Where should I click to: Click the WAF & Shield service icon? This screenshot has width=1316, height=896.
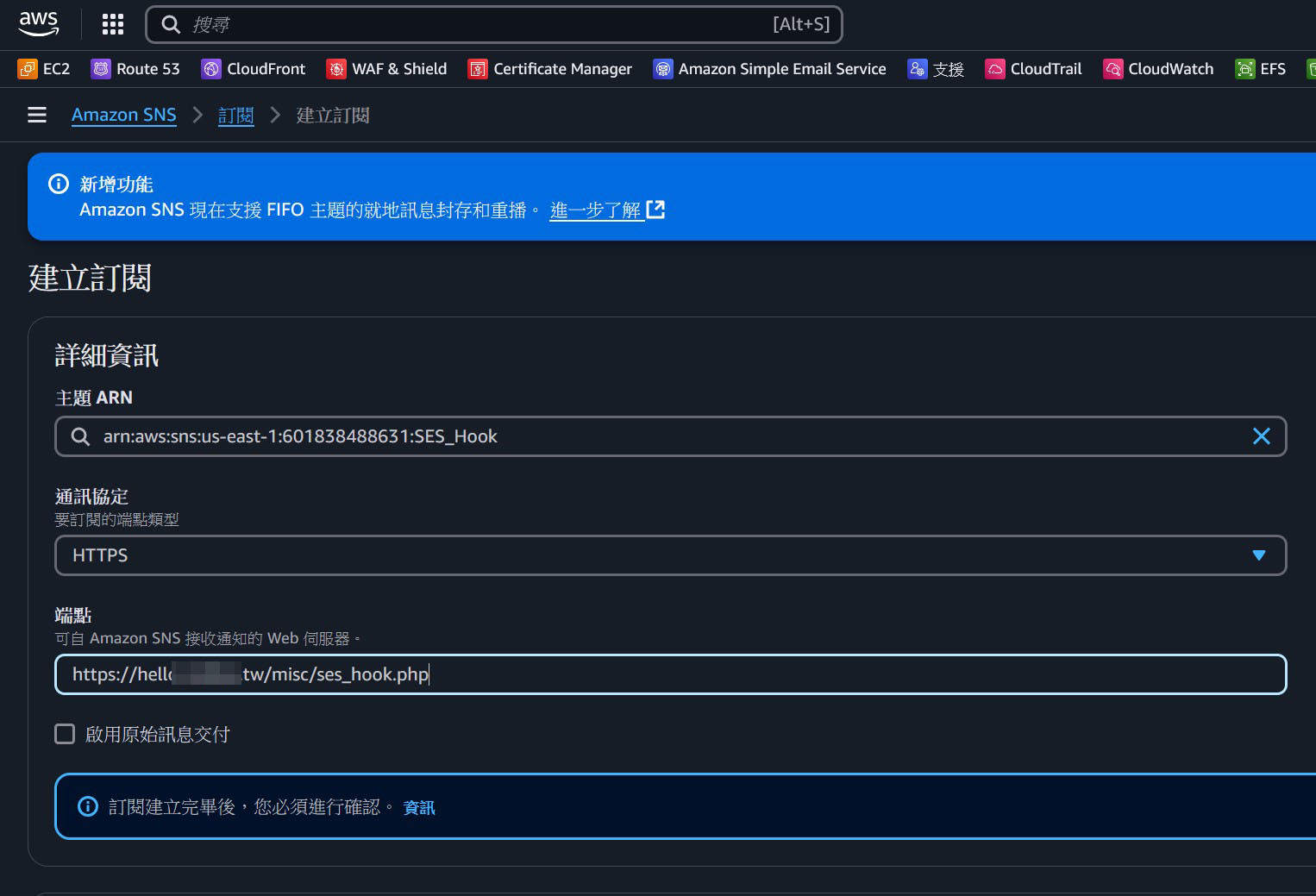pyautogui.click(x=336, y=69)
